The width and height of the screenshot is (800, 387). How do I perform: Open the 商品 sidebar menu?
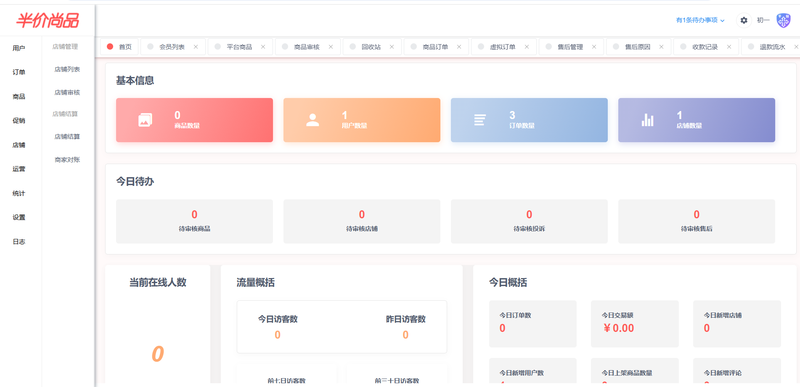[x=19, y=96]
